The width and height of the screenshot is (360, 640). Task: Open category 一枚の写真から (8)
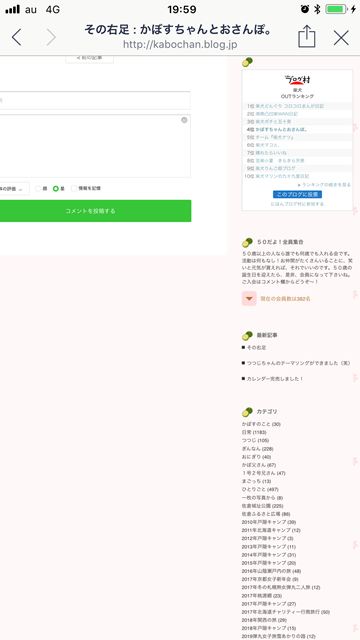tap(262, 498)
